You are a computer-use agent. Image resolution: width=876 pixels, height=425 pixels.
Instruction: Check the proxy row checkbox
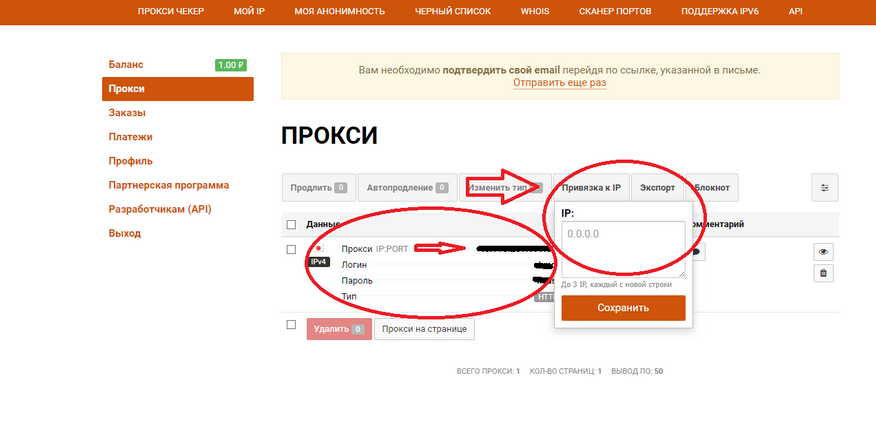pyautogui.click(x=291, y=250)
